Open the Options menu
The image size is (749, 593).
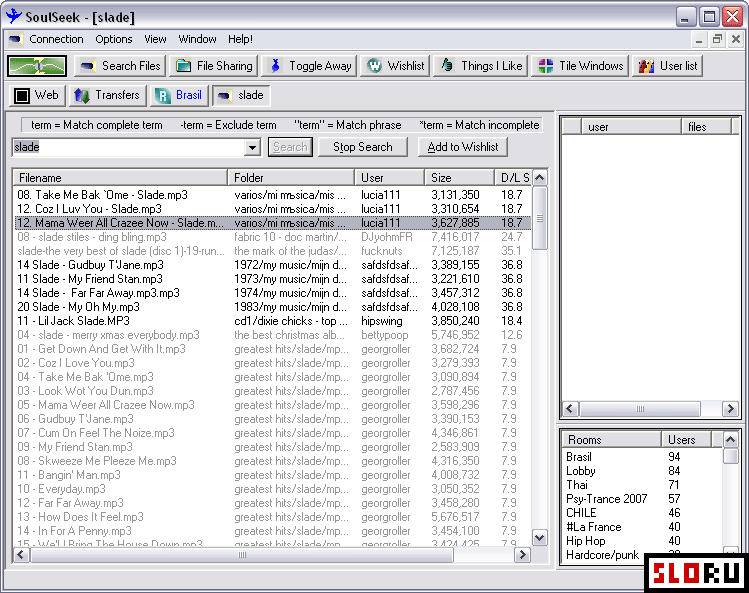click(x=114, y=39)
